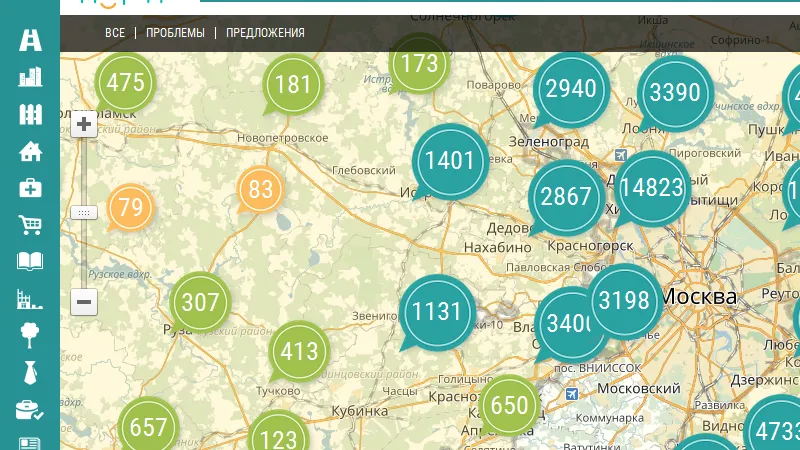Click airport icon near Московский

click(572, 394)
